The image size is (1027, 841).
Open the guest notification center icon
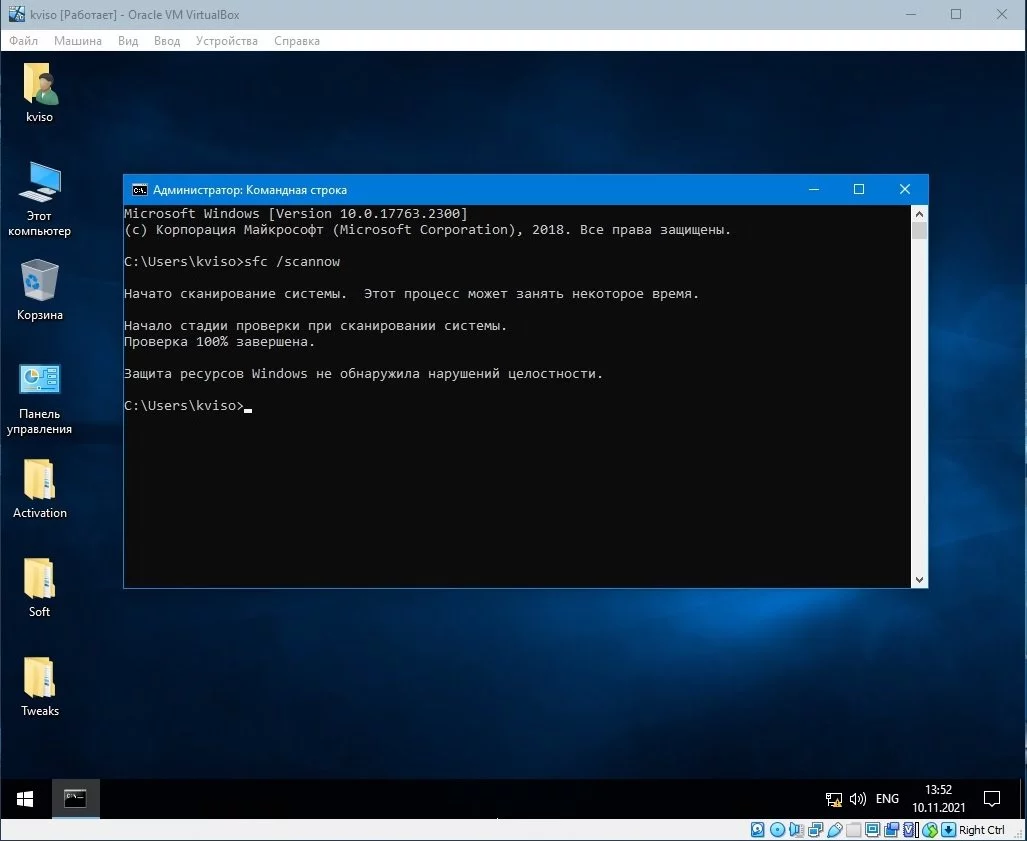tap(992, 799)
